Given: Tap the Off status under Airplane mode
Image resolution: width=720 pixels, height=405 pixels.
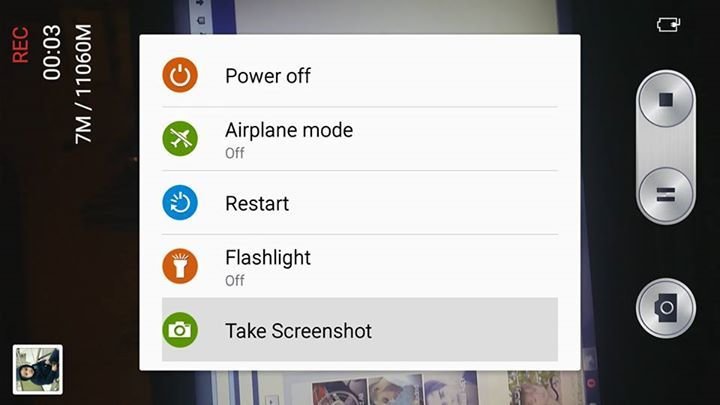Looking at the screenshot, I should 235,153.
